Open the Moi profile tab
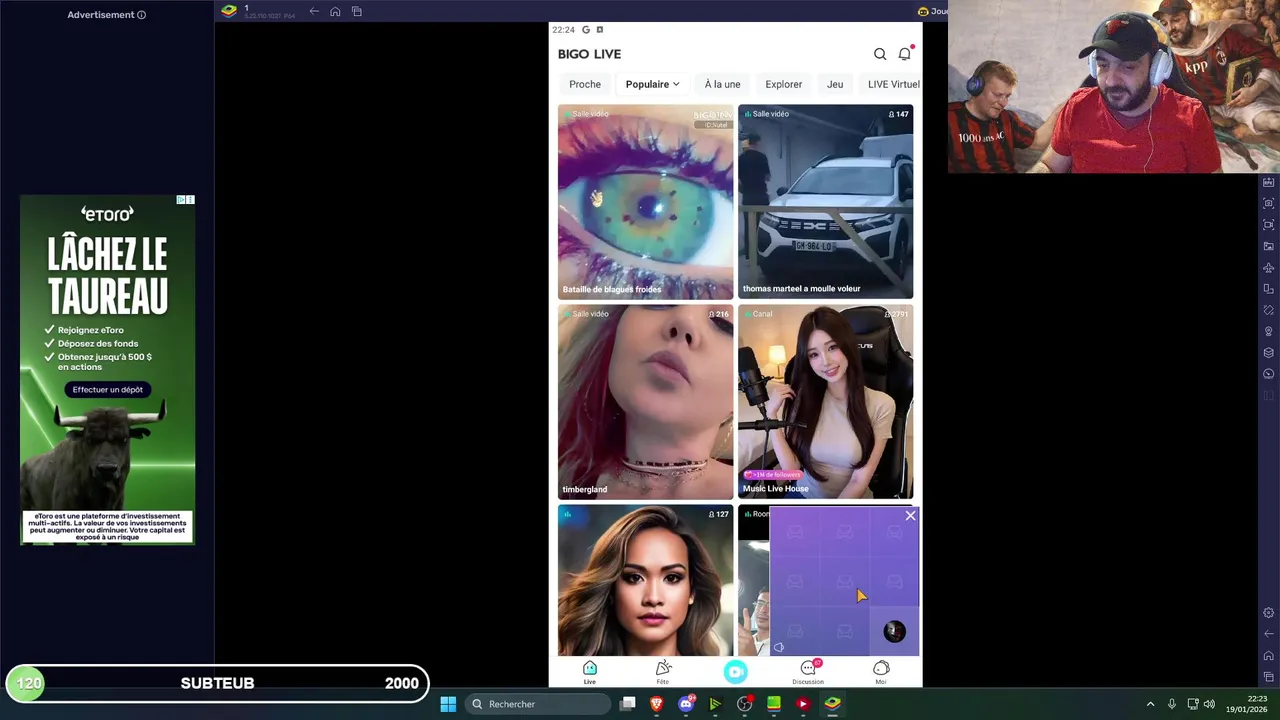This screenshot has height=720, width=1280. click(x=881, y=672)
